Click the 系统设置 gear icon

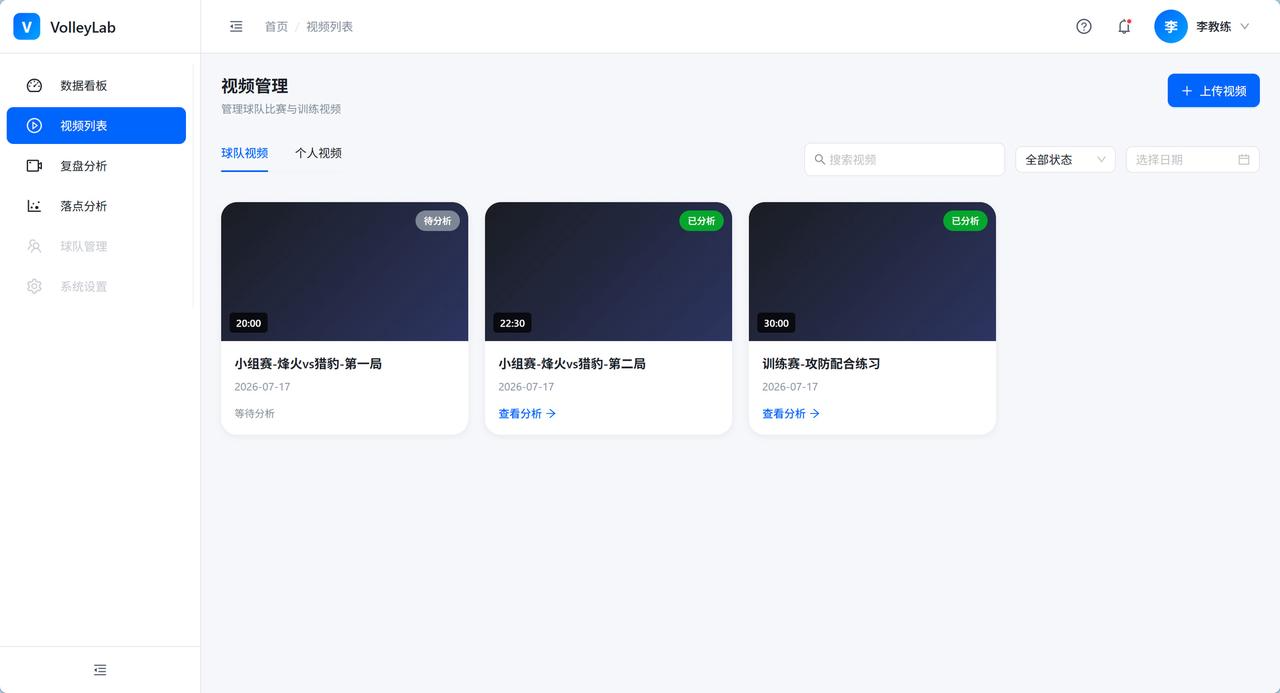(x=34, y=286)
